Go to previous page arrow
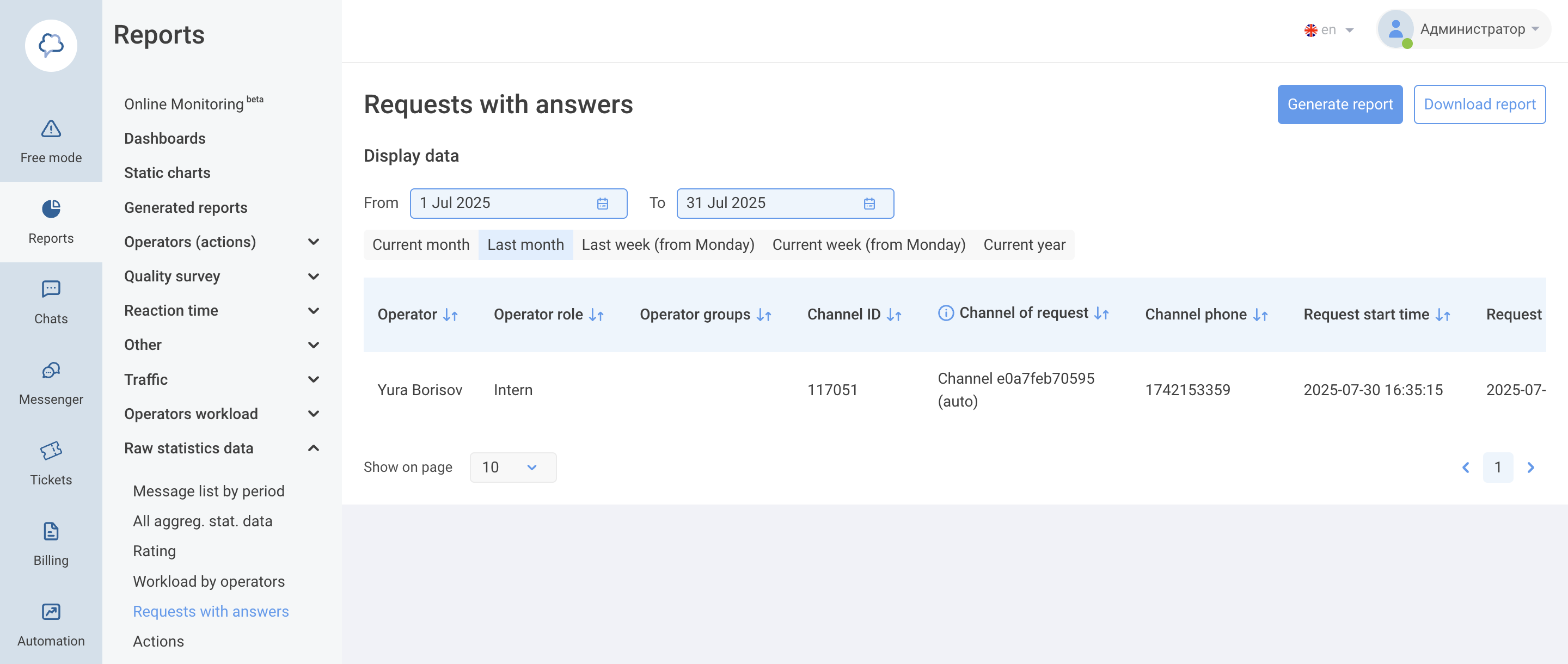This screenshot has height=664, width=1568. (1466, 468)
